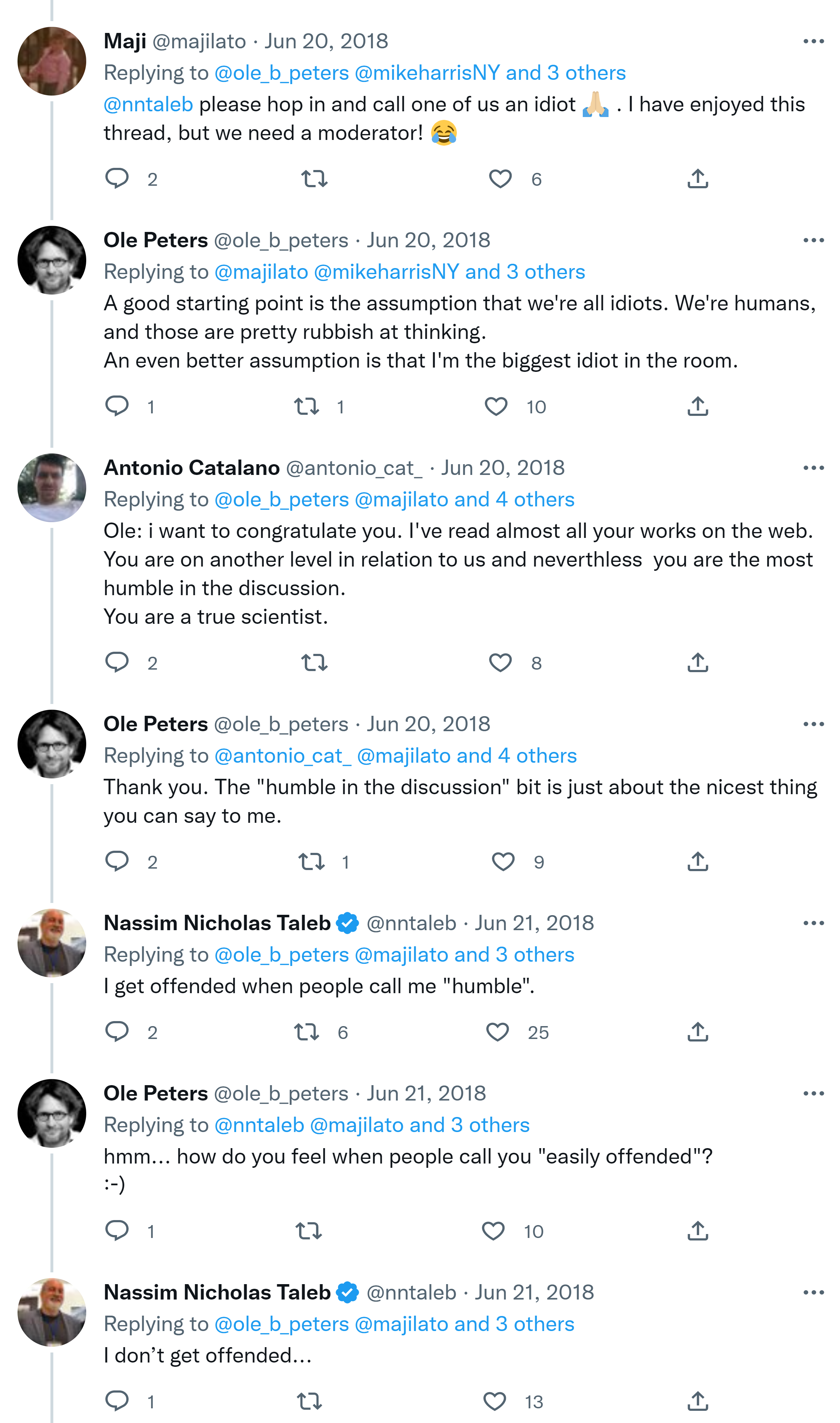Open @mikeharrisNY link in Maji's reply line

tap(428, 73)
